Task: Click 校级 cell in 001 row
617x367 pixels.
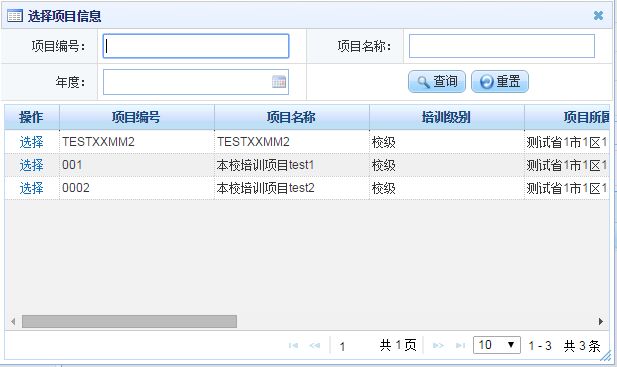Action: (x=447, y=165)
